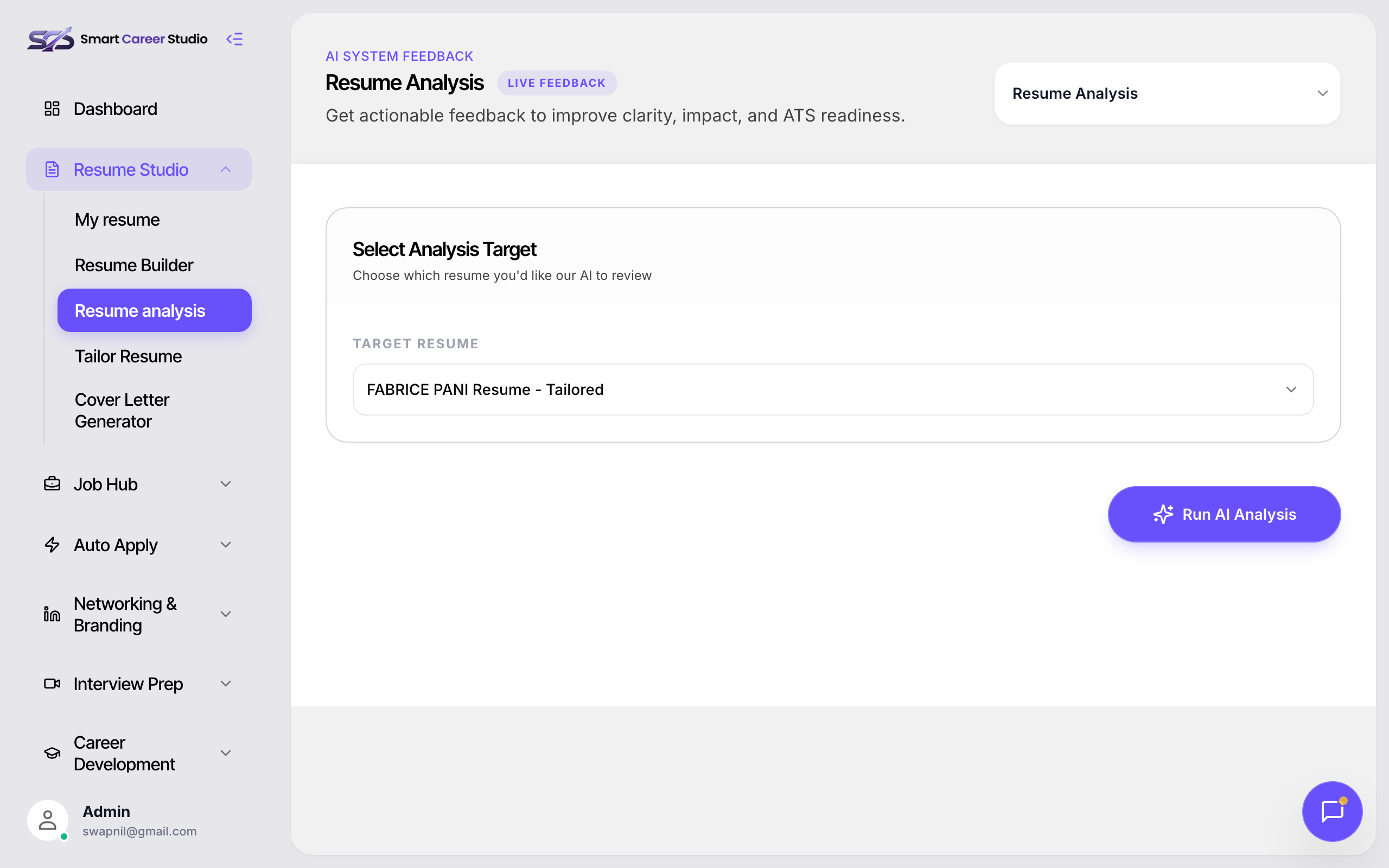Click the Career Development graduation cap icon
This screenshot has height=868, width=1389.
click(x=52, y=753)
